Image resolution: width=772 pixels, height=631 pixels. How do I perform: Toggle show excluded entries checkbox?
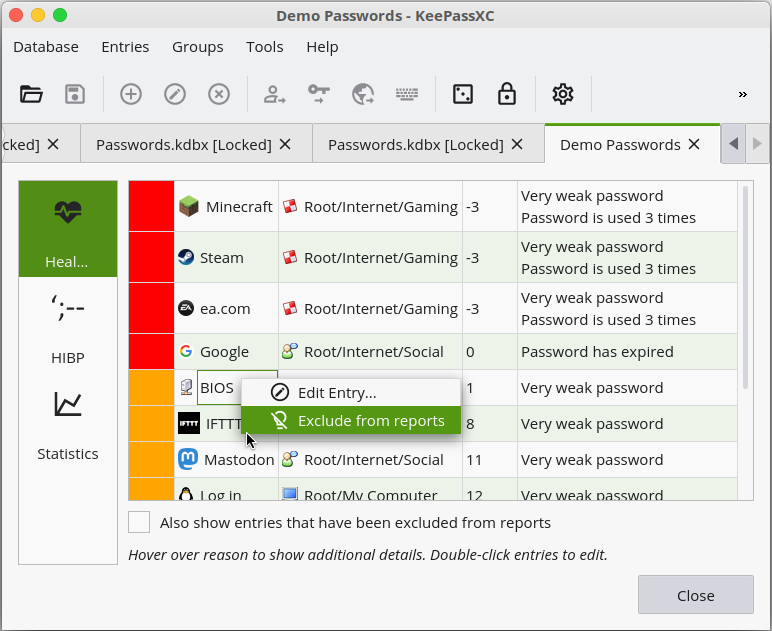[139, 522]
